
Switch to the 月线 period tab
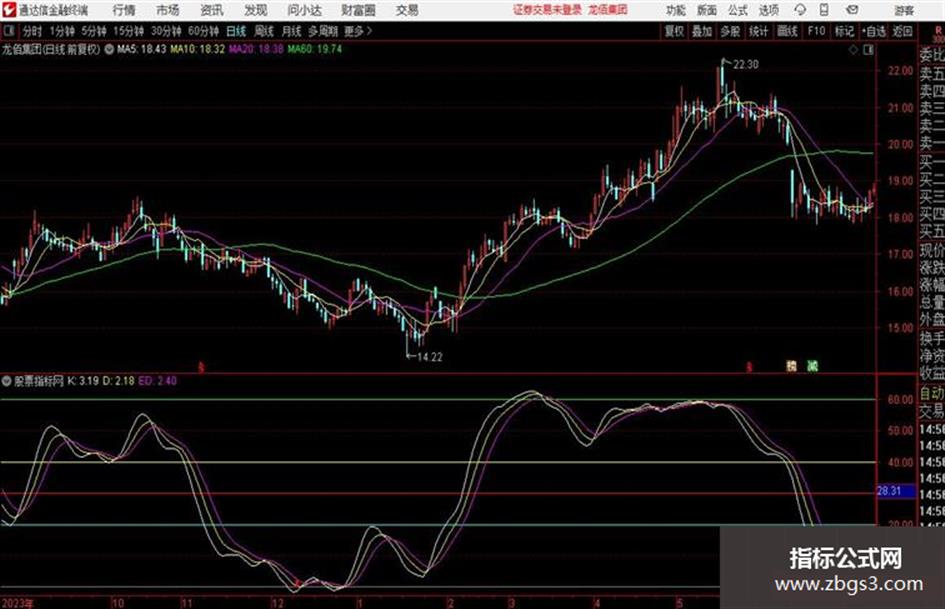[x=291, y=31]
